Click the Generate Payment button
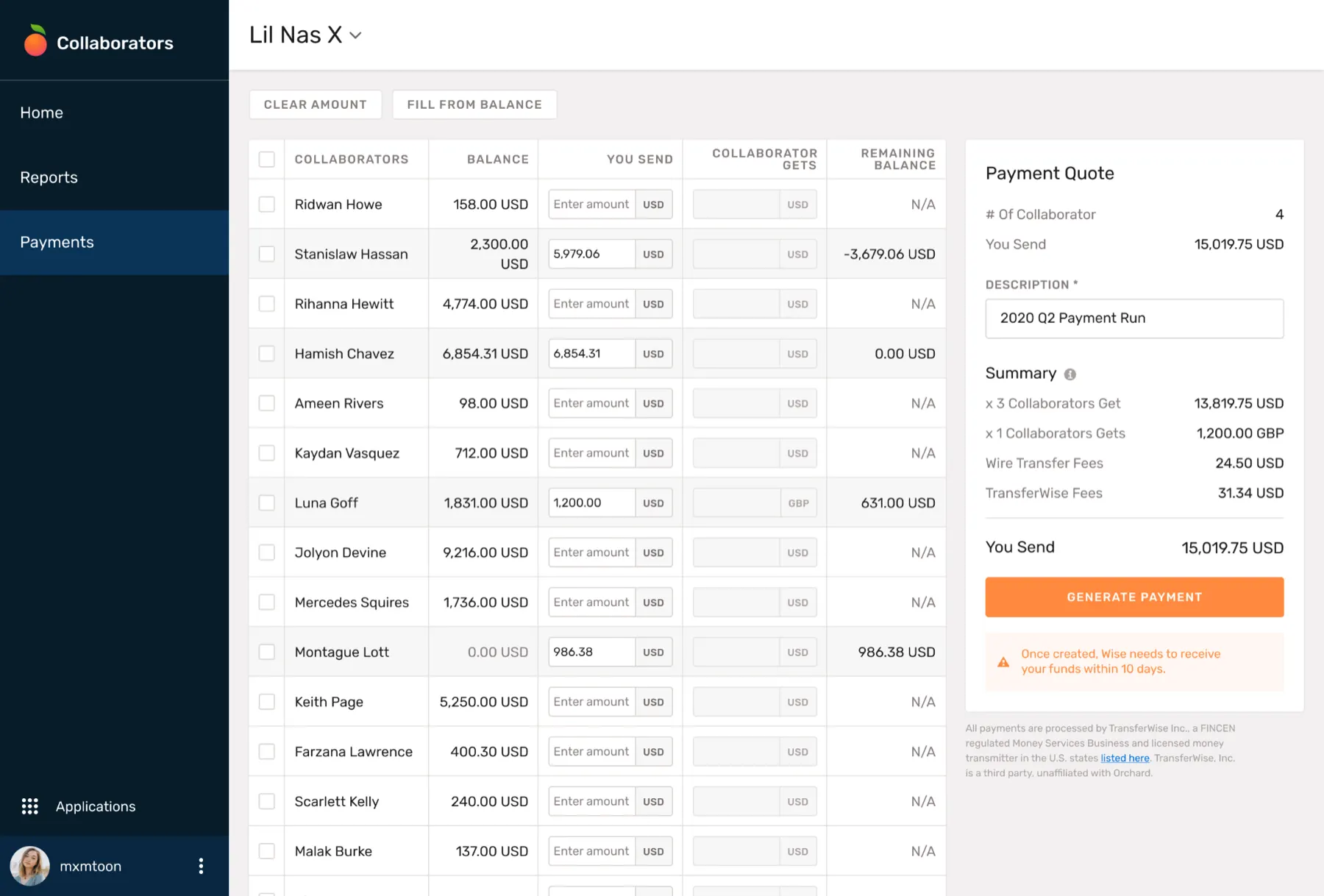 tap(1134, 597)
